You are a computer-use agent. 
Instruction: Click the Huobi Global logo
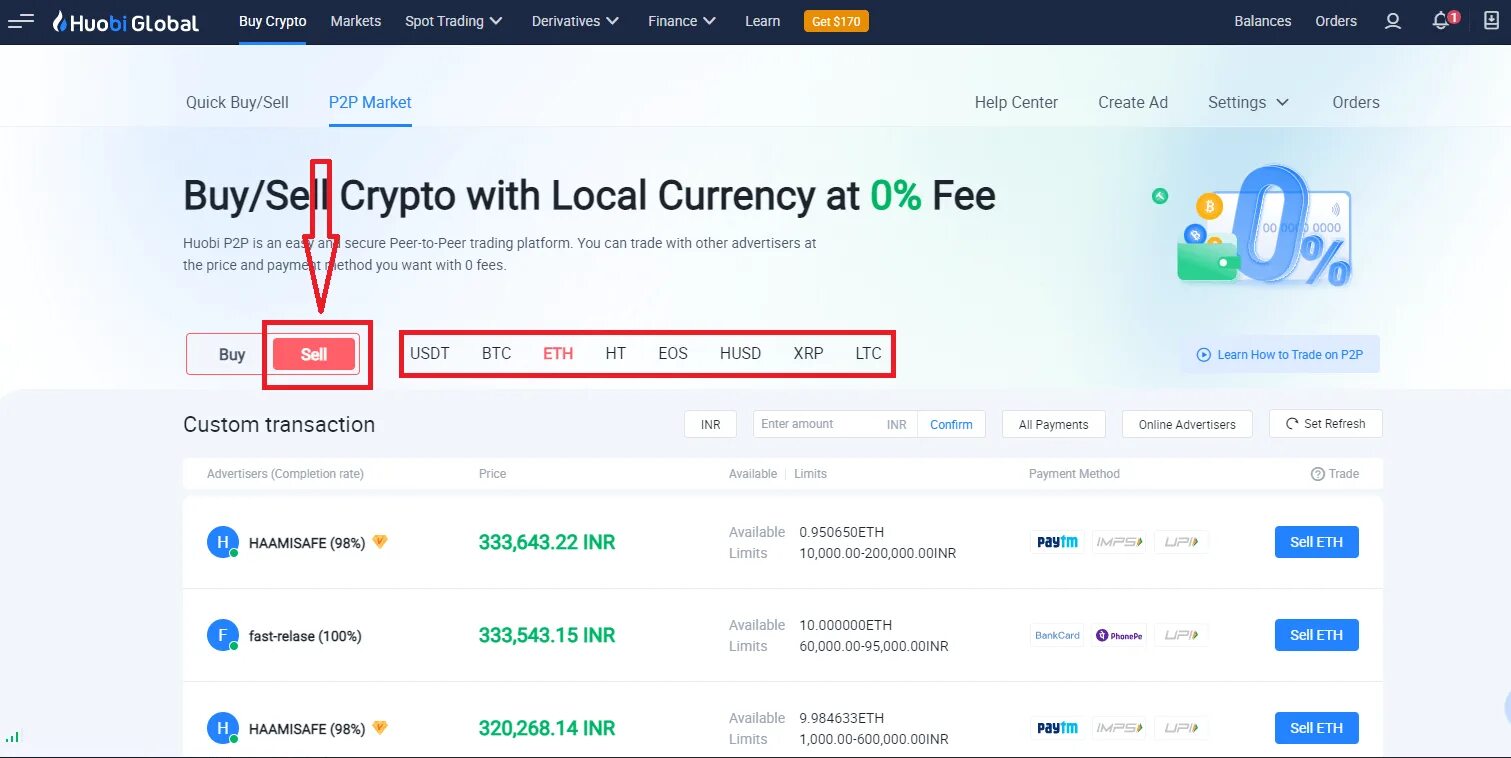[126, 21]
